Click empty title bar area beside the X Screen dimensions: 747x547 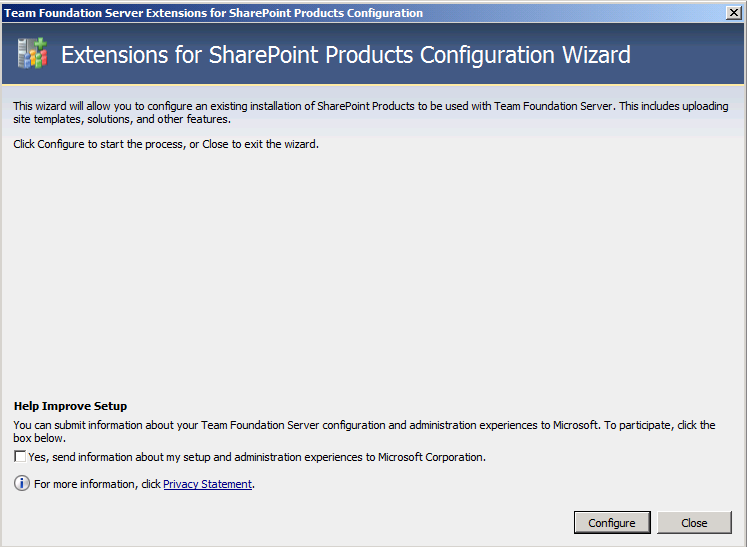pos(572,13)
